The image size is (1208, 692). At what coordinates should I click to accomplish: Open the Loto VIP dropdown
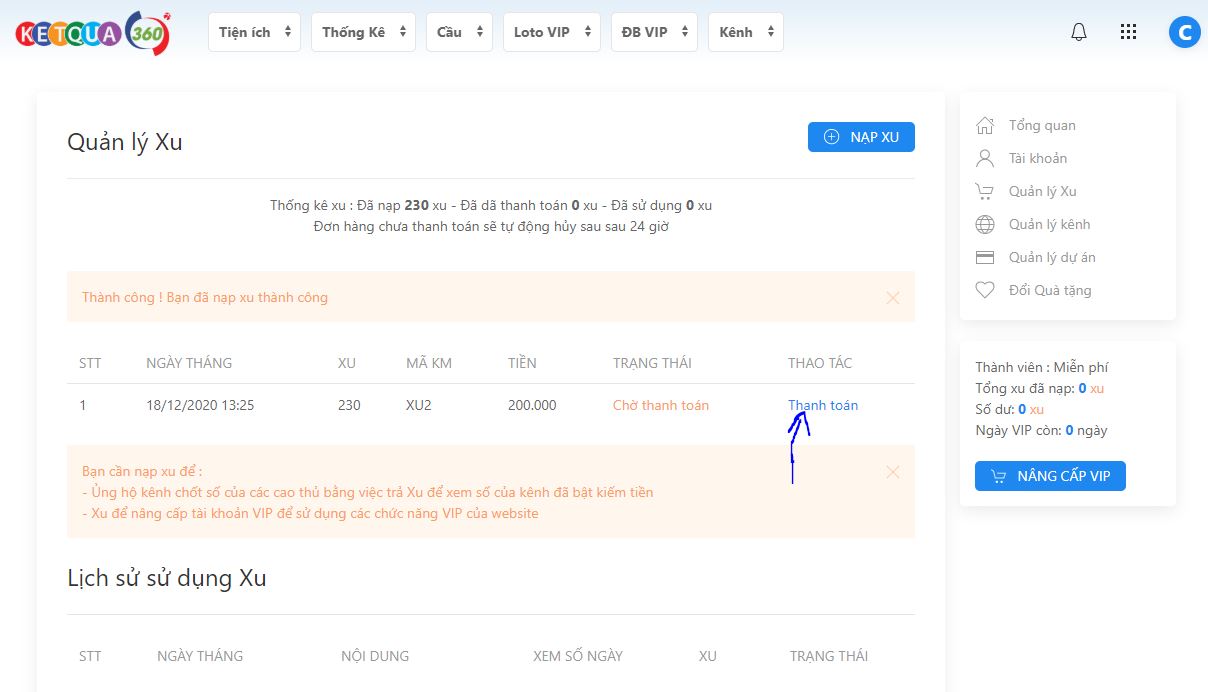click(x=551, y=32)
